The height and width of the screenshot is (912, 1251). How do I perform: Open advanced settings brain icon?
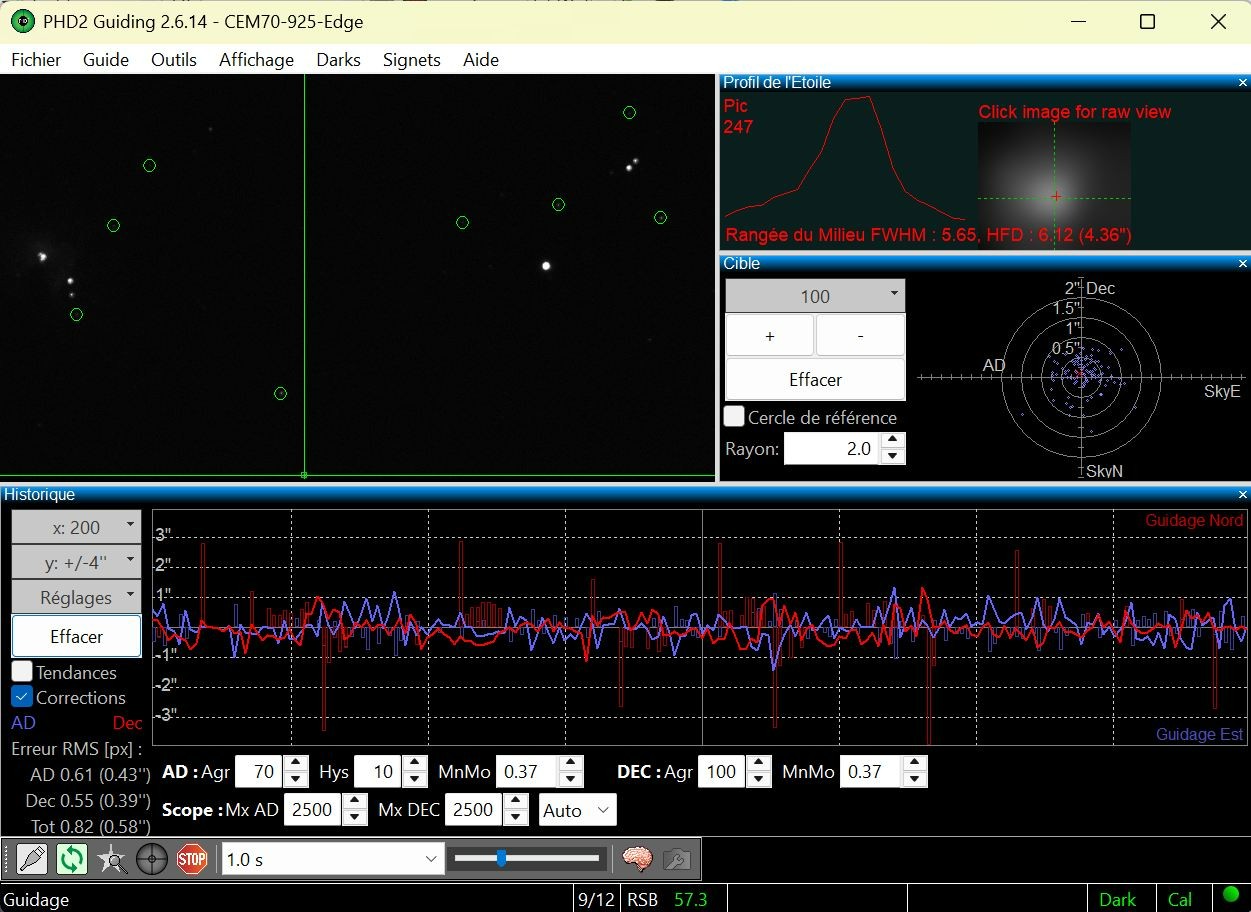637,859
